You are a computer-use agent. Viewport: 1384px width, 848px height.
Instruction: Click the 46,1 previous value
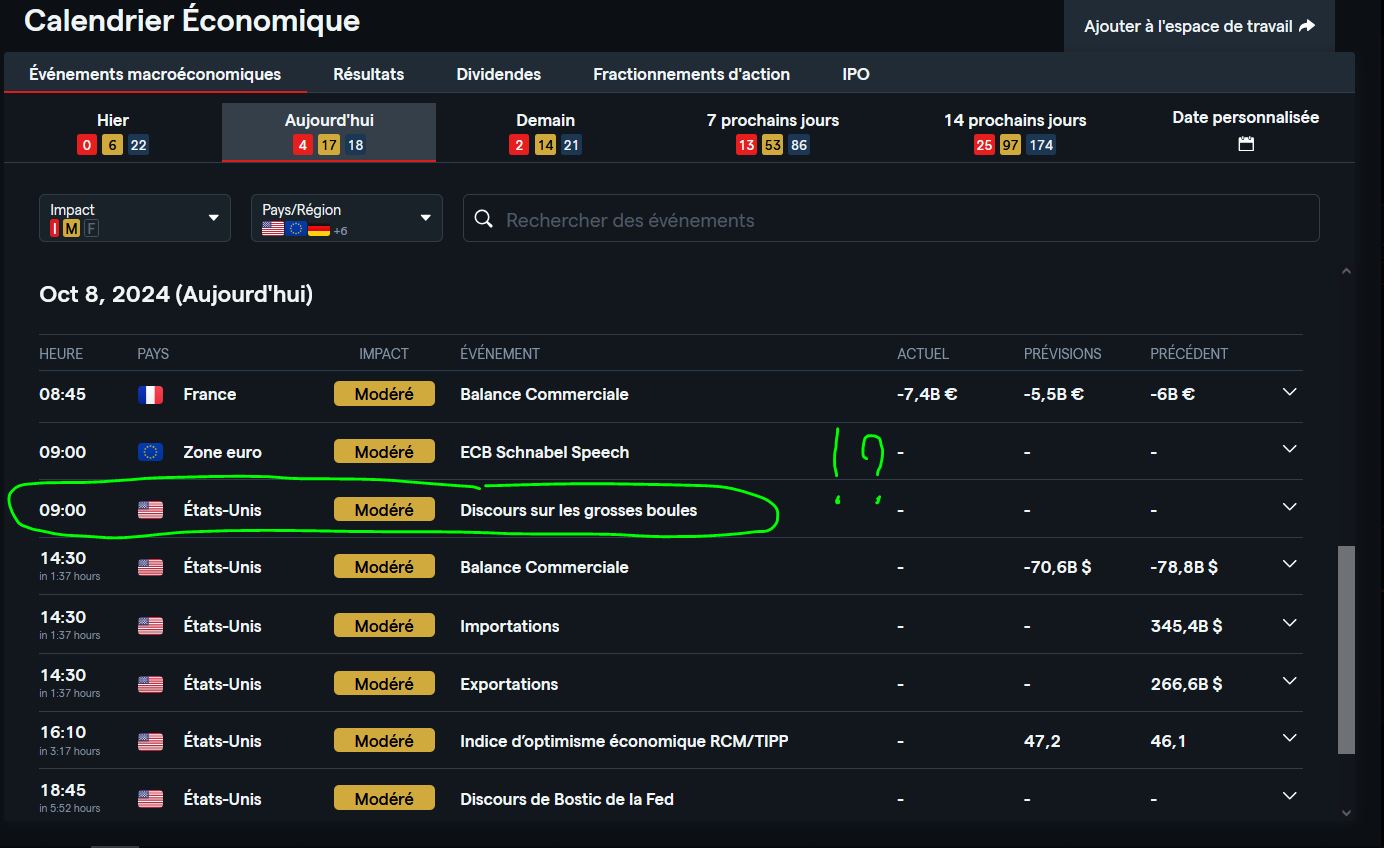click(x=1168, y=742)
